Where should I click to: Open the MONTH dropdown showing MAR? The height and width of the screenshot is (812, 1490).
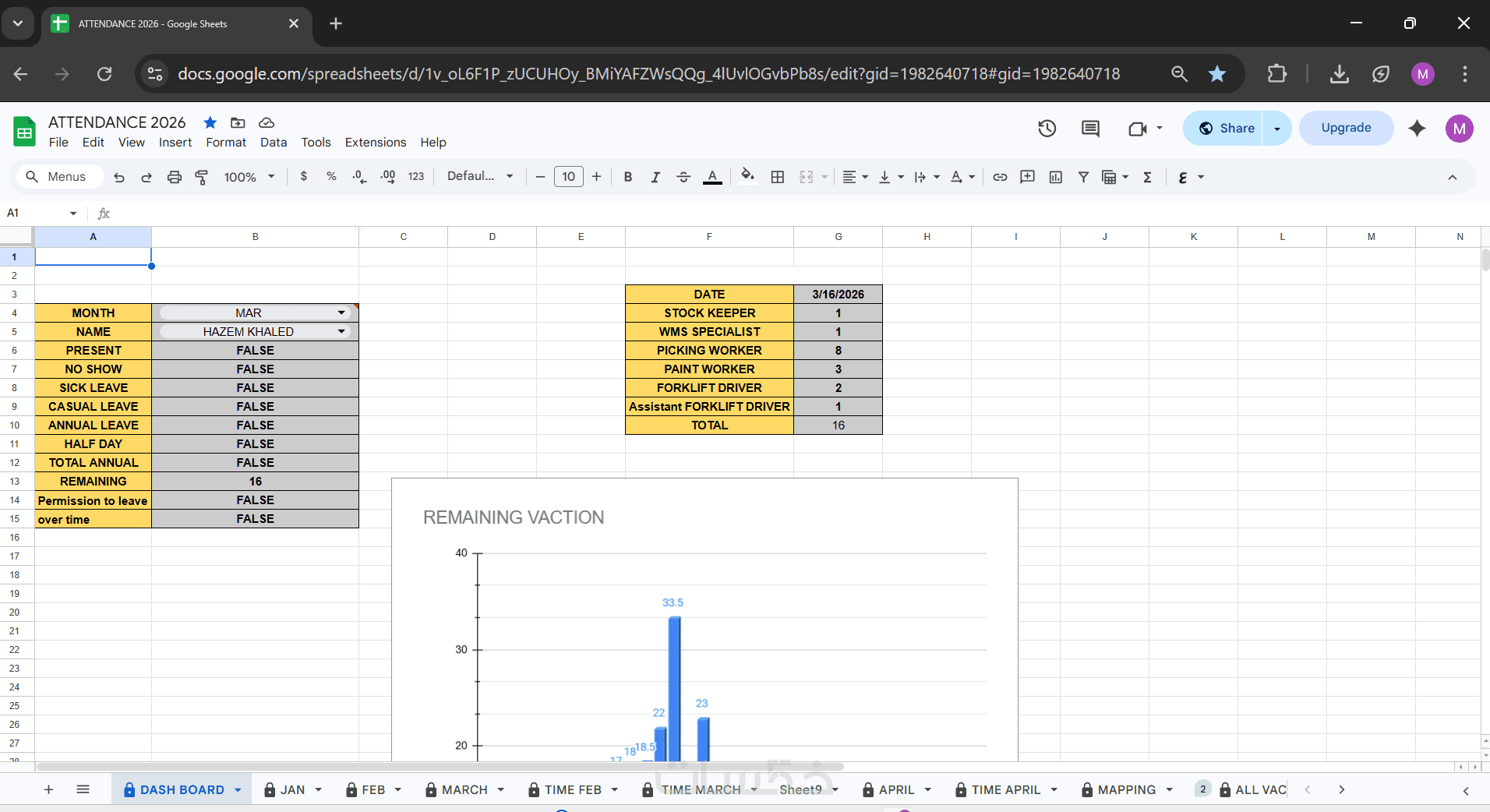pos(255,312)
